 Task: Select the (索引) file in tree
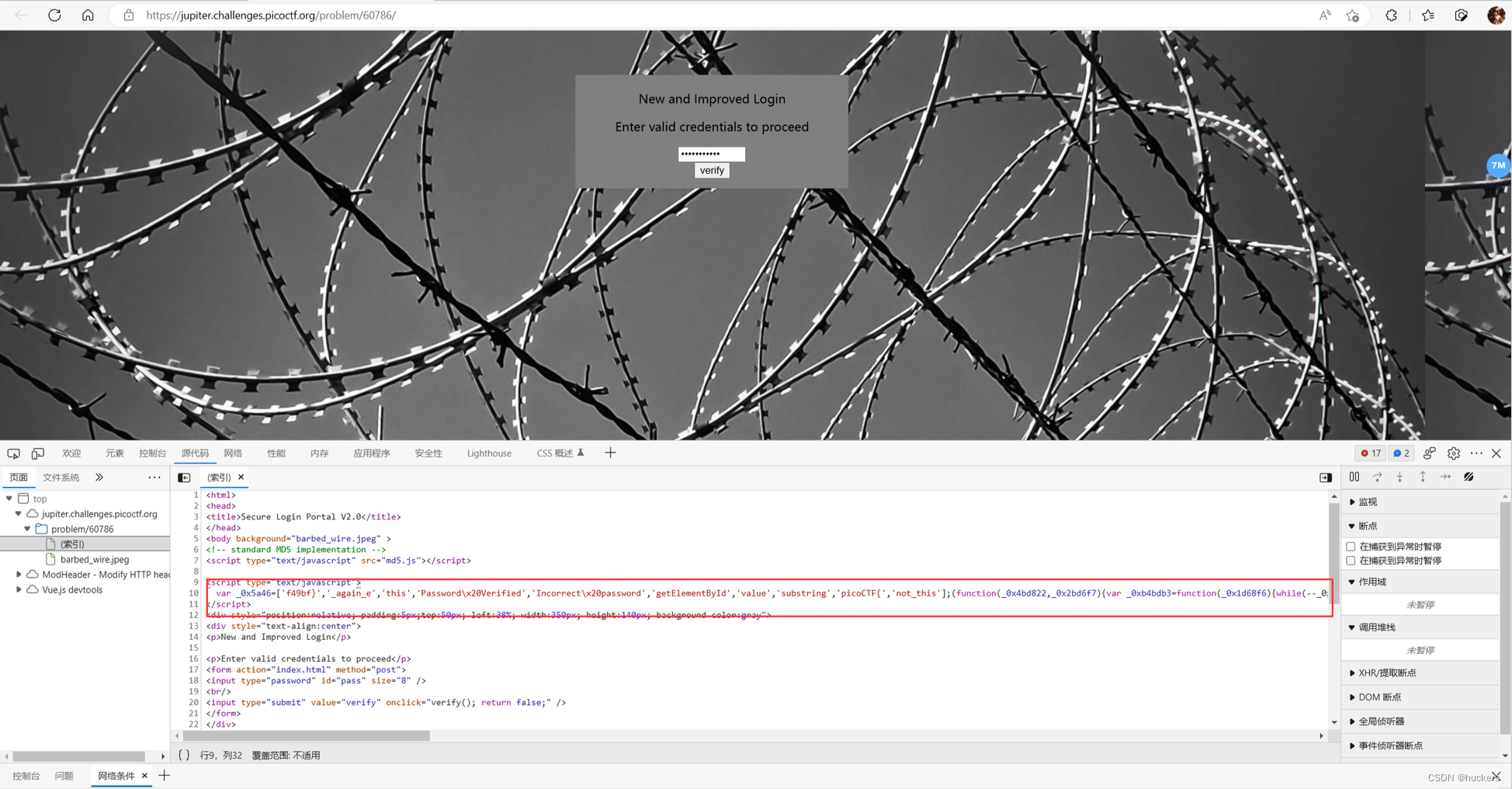pyautogui.click(x=72, y=544)
